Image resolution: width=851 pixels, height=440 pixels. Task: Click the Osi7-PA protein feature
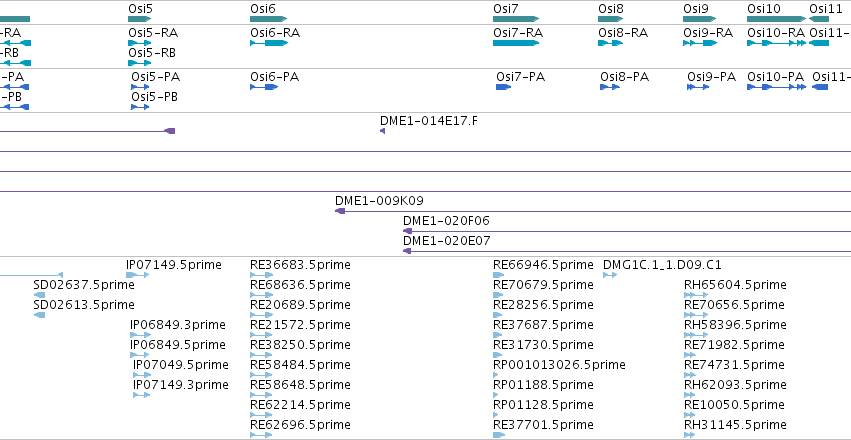click(x=504, y=87)
